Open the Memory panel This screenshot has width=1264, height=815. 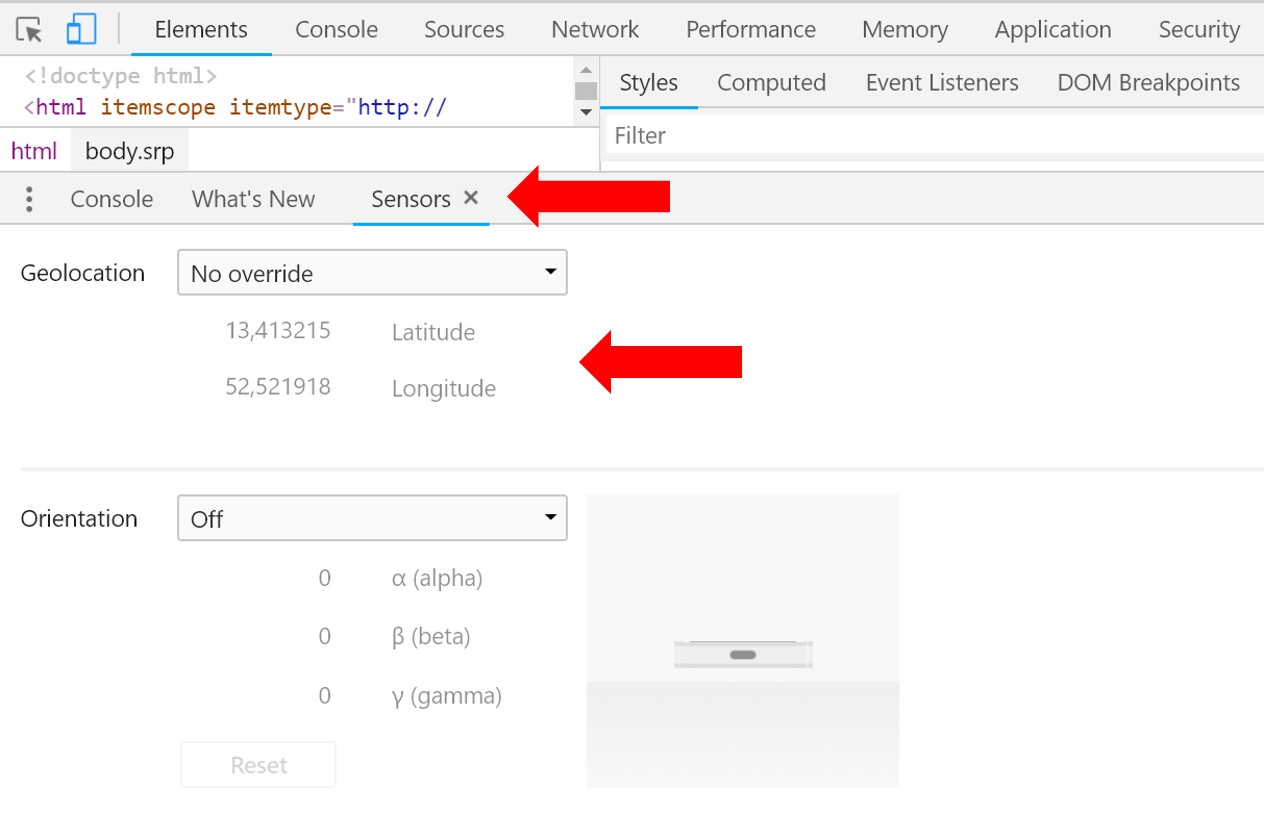point(904,29)
